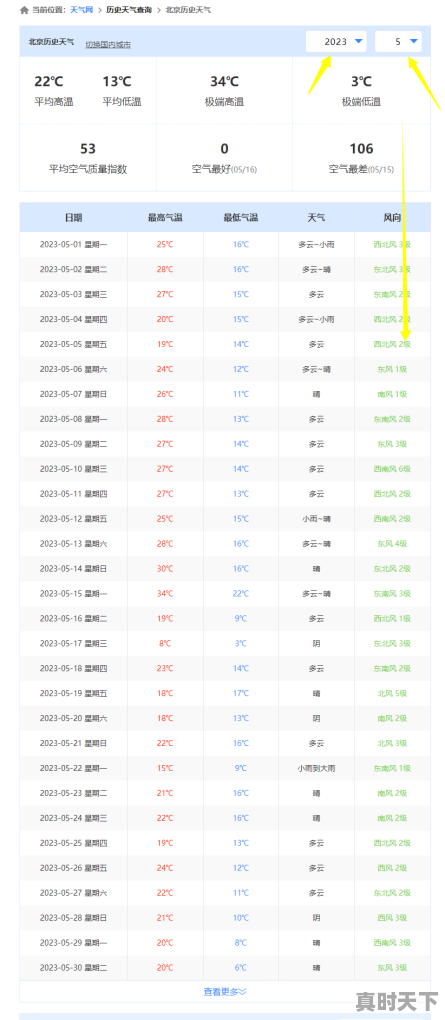Click low temperature 13℃ in the 2023-05-25 row

pyautogui.click(x=241, y=843)
